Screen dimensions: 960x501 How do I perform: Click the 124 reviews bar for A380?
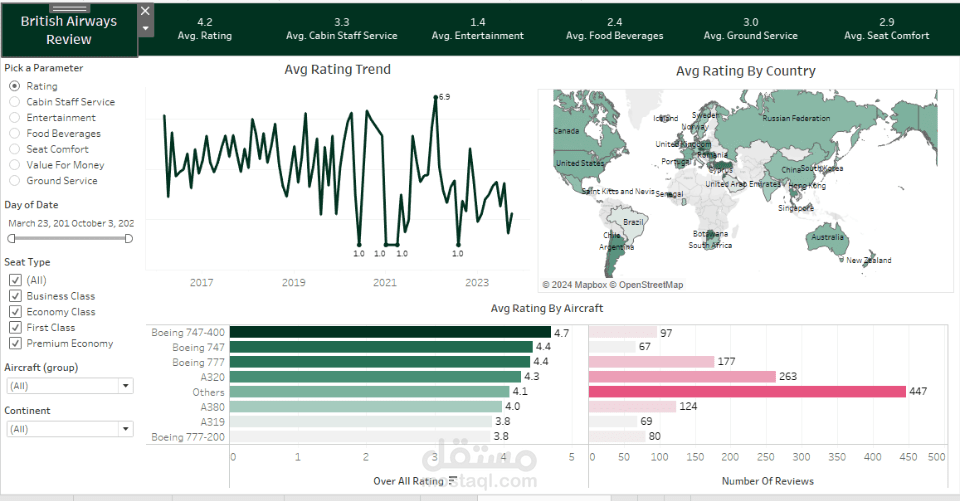(633, 407)
